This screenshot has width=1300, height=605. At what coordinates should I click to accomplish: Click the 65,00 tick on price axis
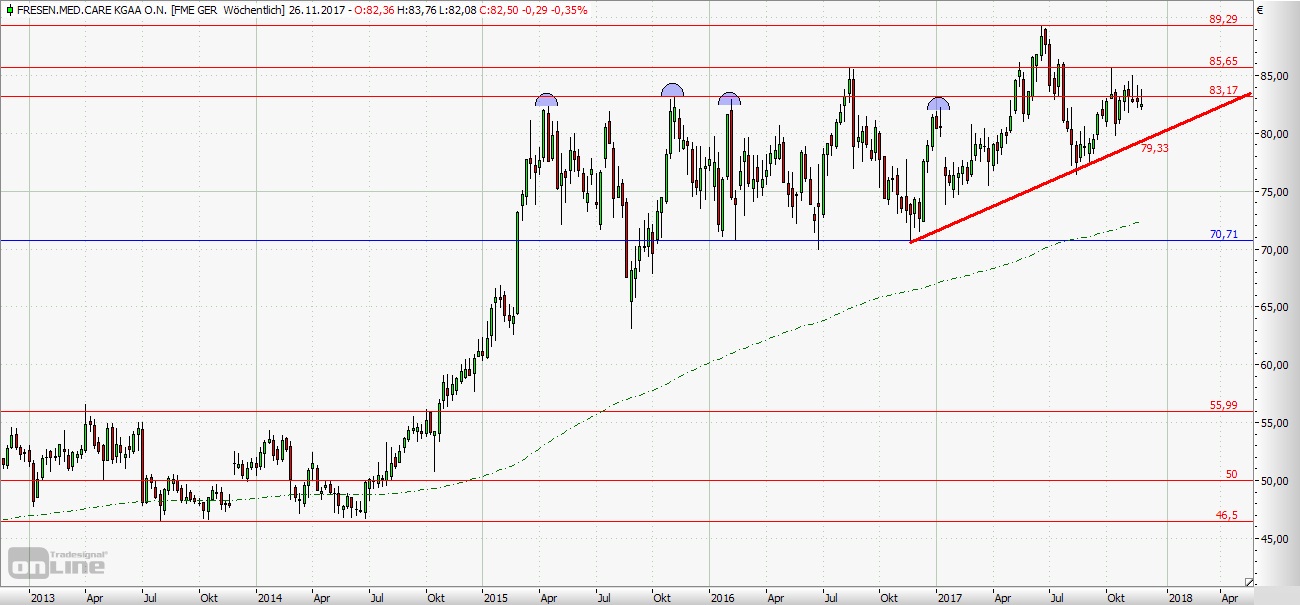(1273, 308)
